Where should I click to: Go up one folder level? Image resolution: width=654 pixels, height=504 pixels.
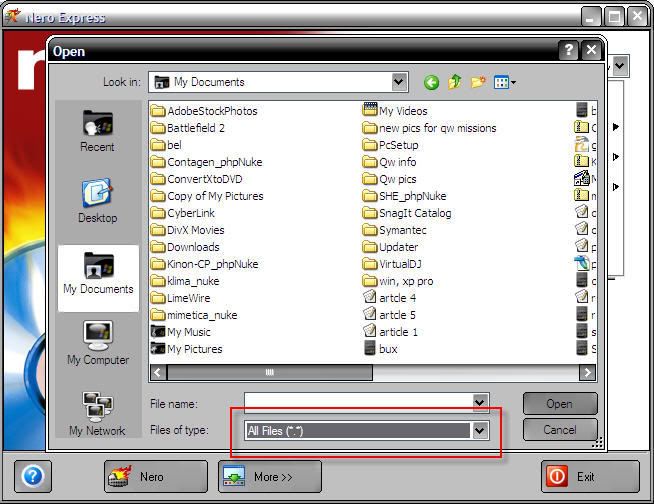point(455,82)
